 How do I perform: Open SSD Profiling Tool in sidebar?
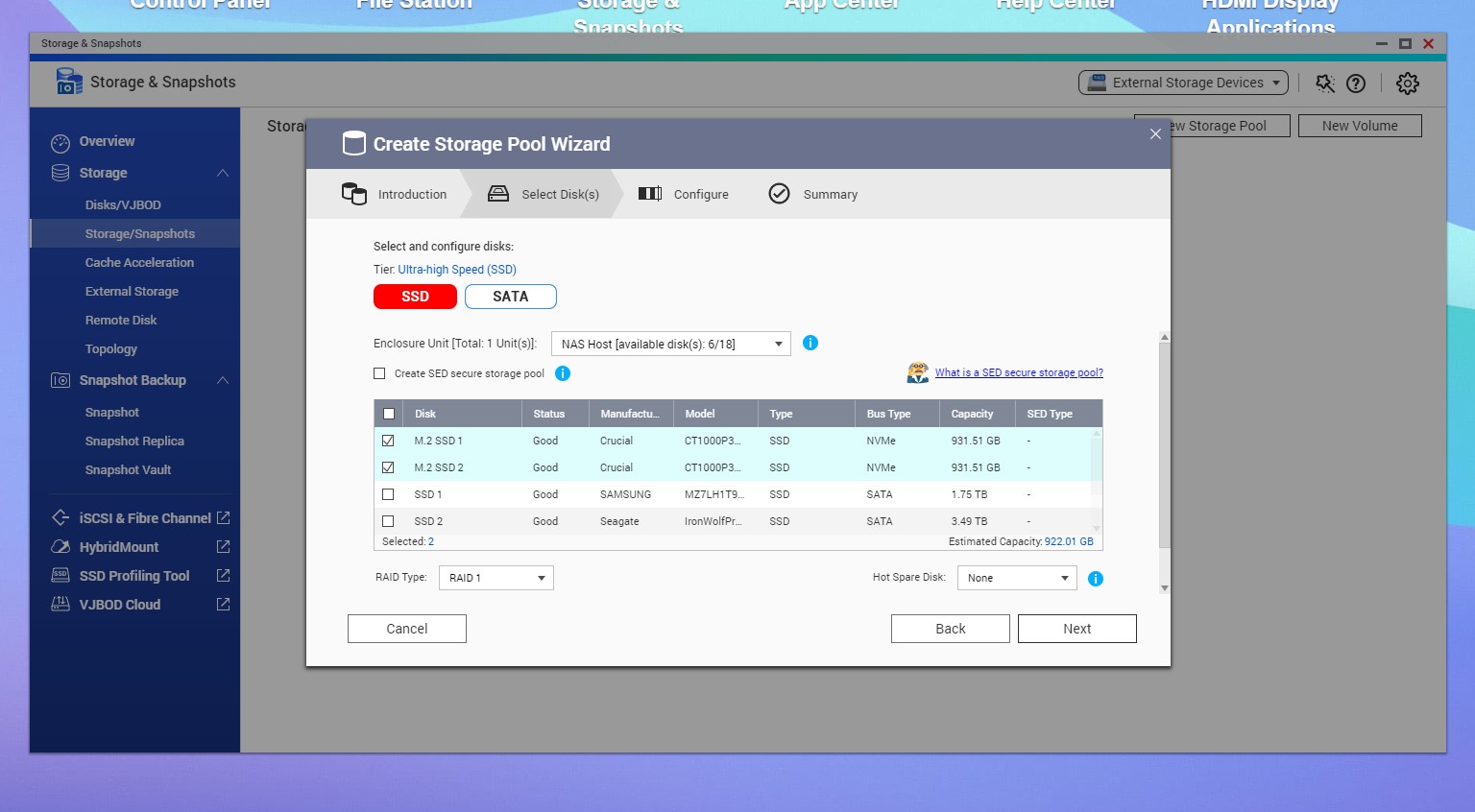coord(133,576)
